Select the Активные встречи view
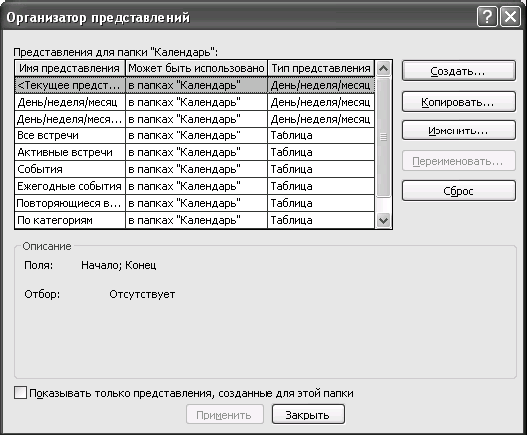 click(x=195, y=152)
